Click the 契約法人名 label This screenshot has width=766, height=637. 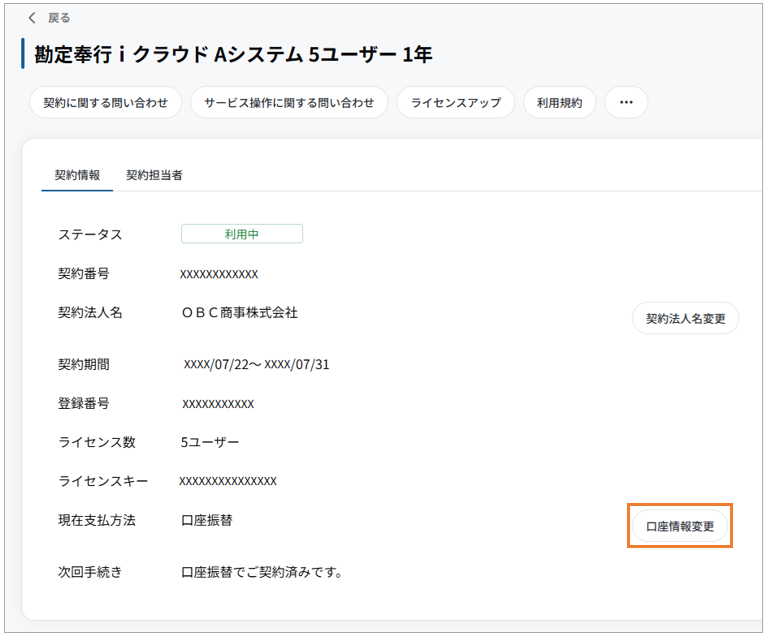coord(90,313)
